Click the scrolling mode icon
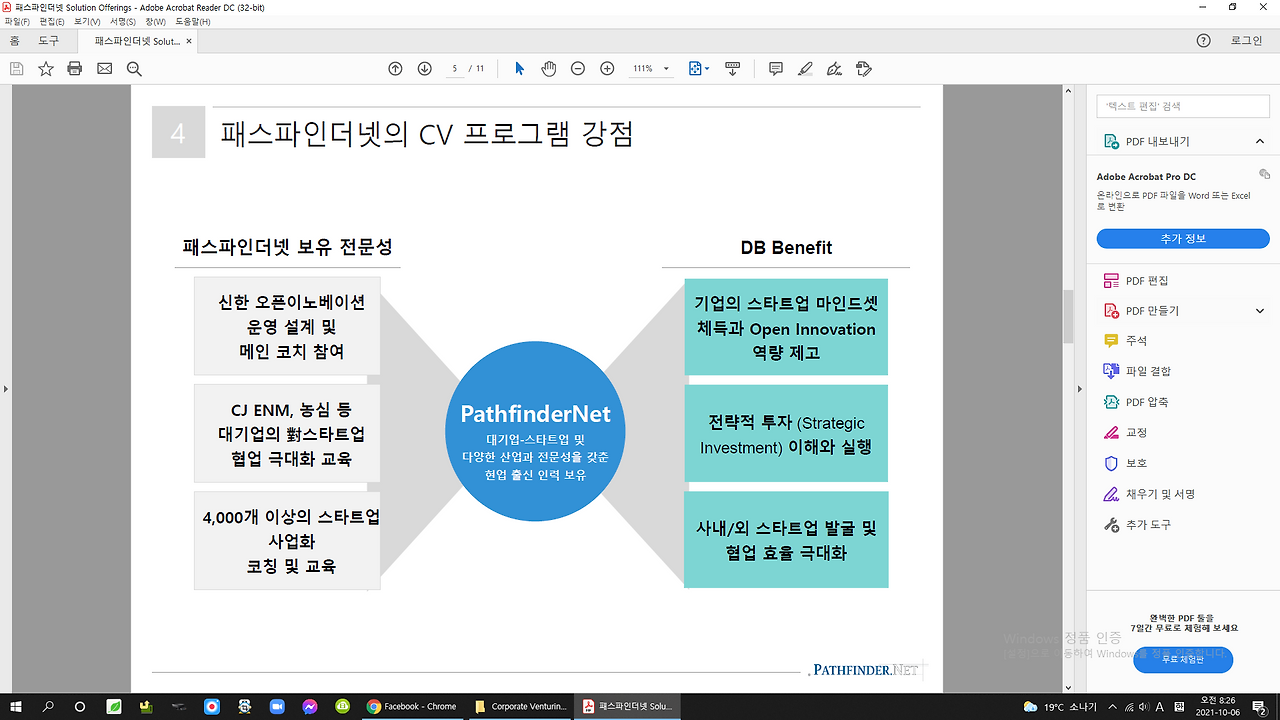1280x720 pixels. pyautogui.click(x=732, y=69)
